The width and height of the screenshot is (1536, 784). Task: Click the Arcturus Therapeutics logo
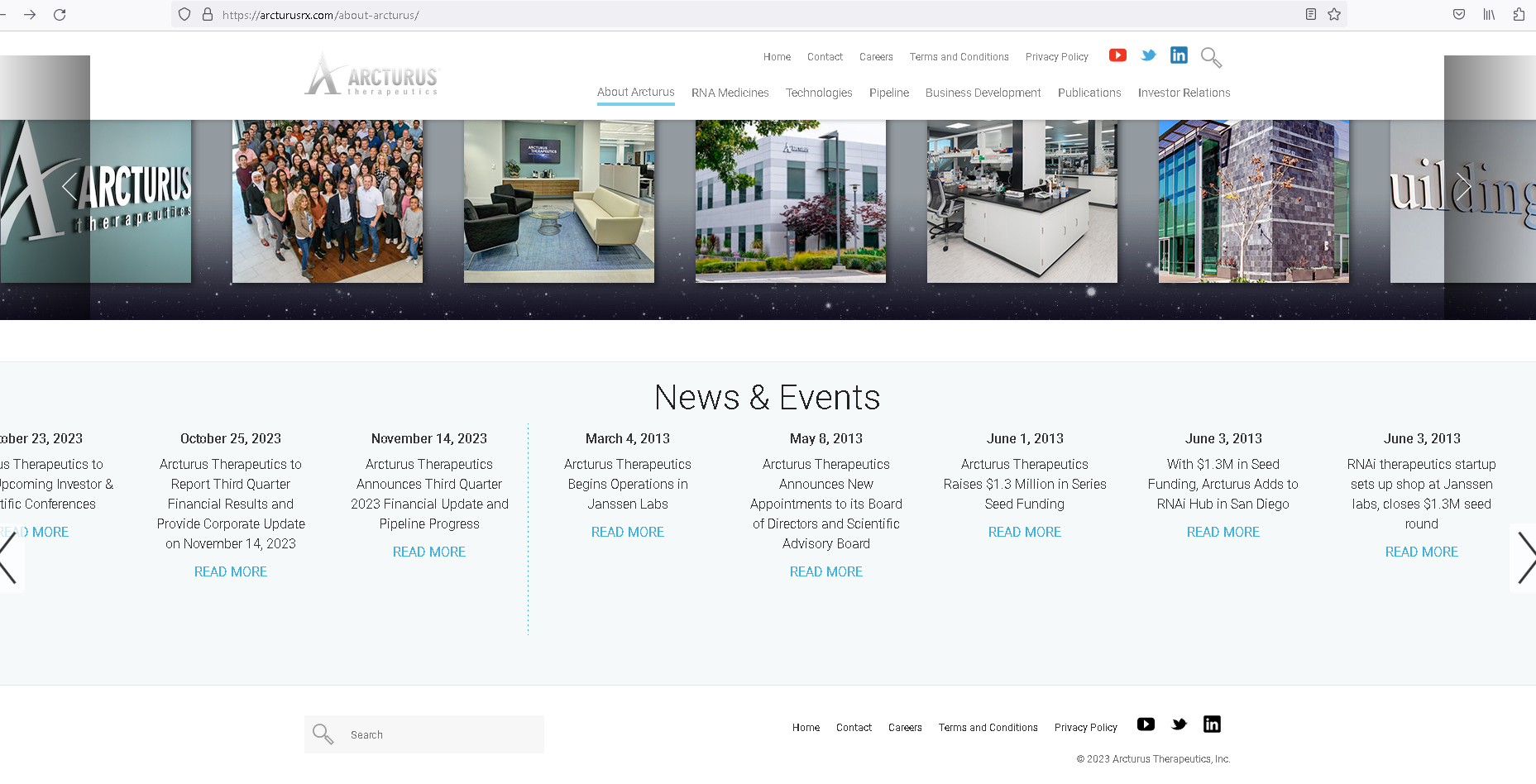pyautogui.click(x=372, y=75)
